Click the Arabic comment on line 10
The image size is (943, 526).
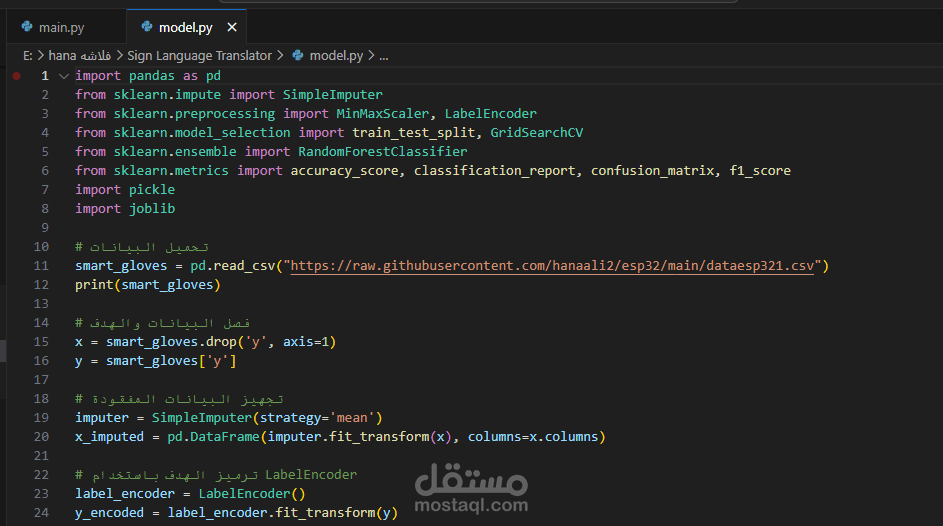142,247
